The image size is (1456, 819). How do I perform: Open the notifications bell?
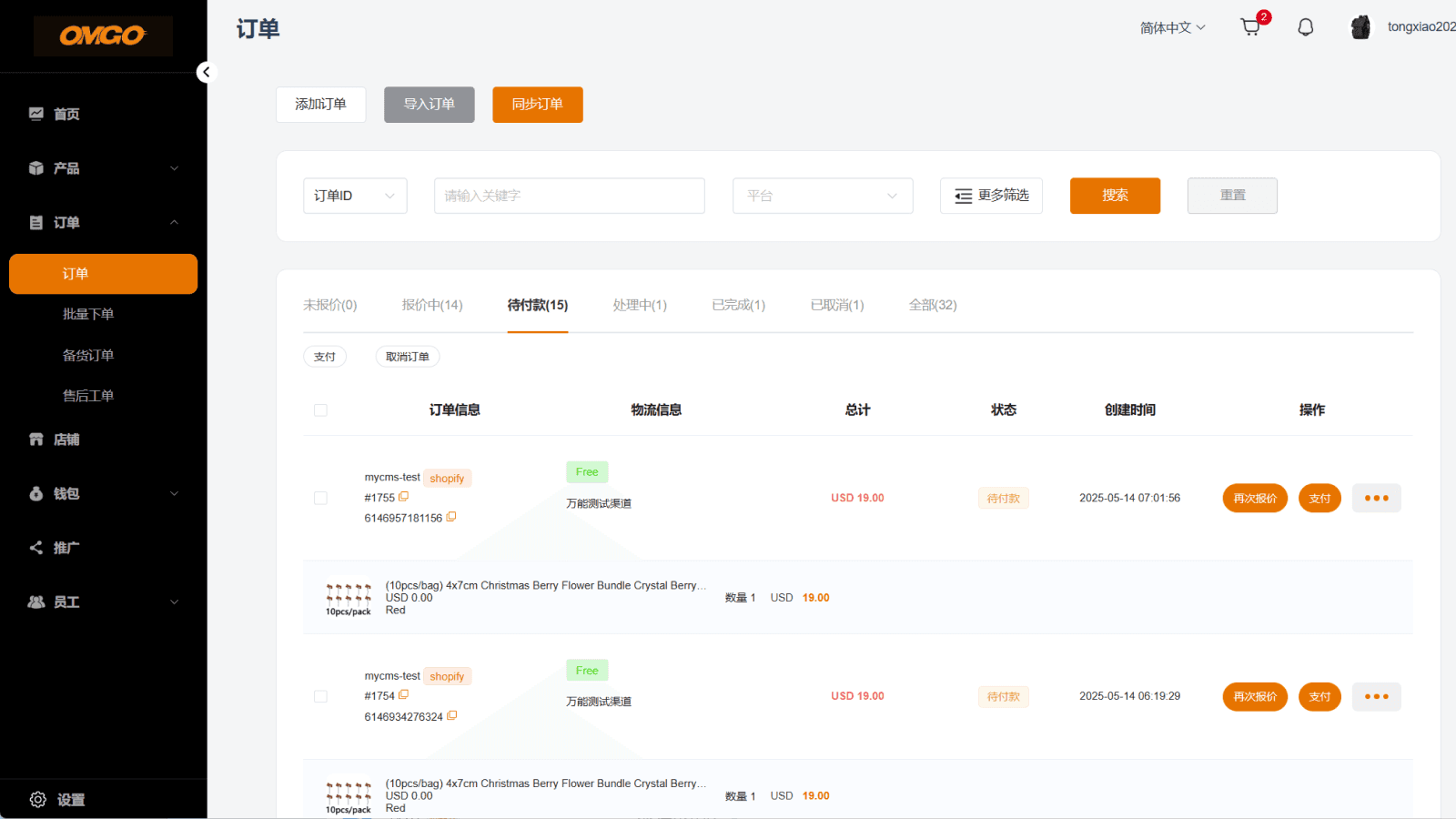pyautogui.click(x=1306, y=26)
